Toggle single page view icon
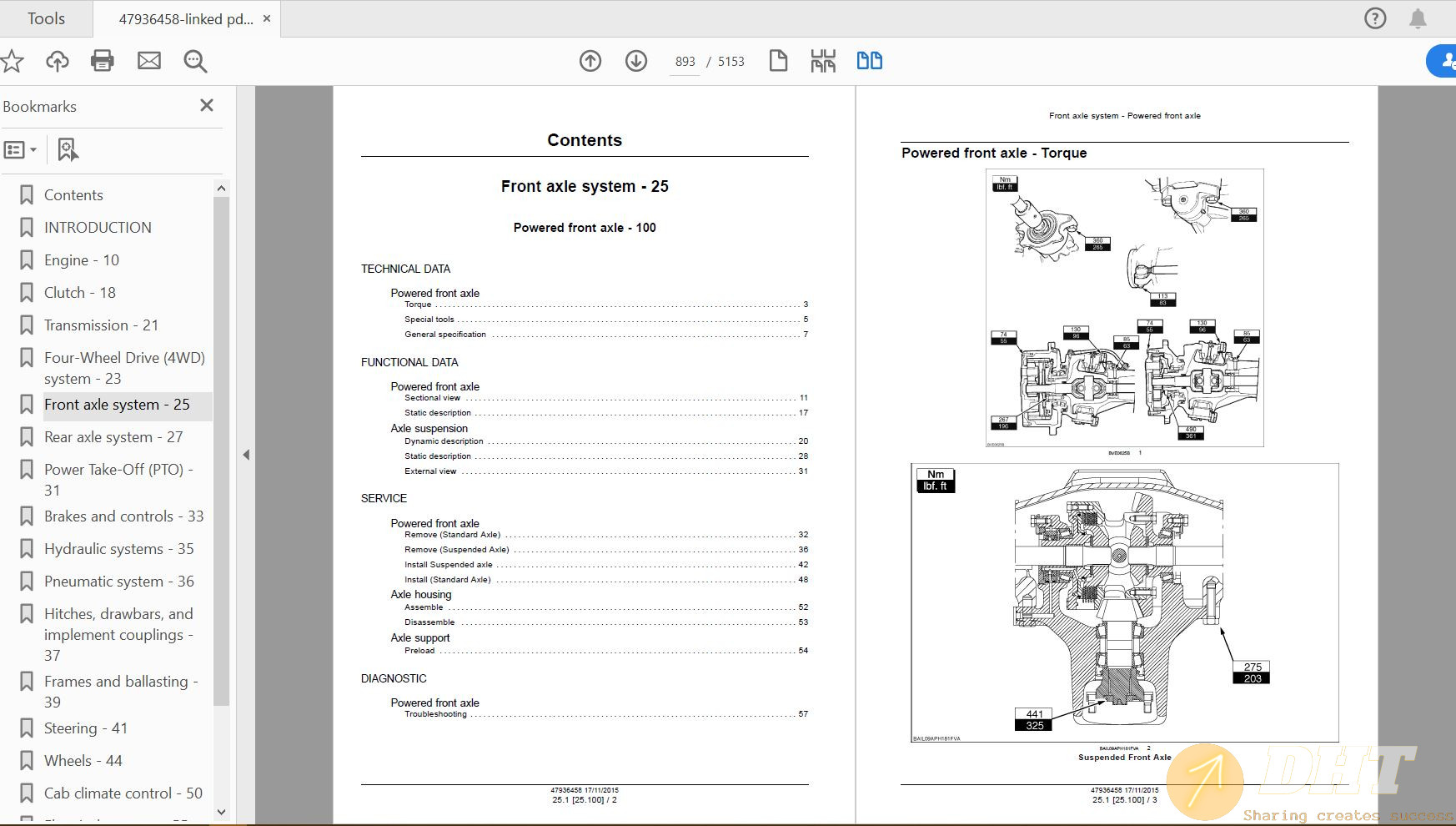1456x826 pixels. click(778, 61)
